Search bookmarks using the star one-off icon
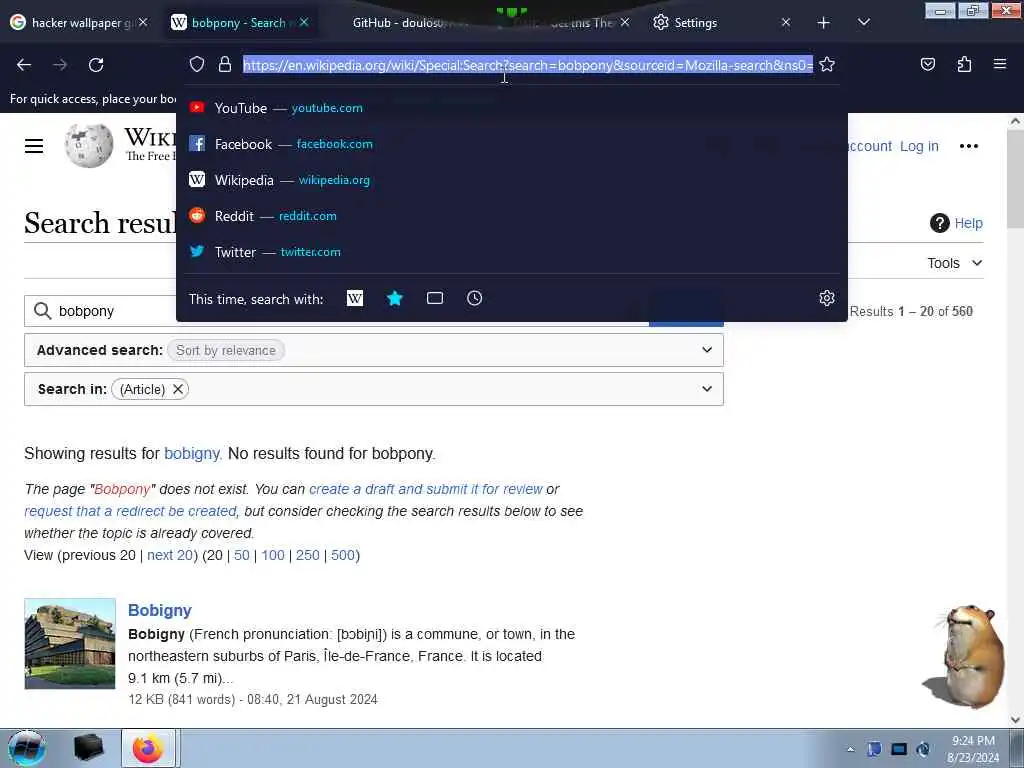Viewport: 1024px width, 768px height. [395, 298]
